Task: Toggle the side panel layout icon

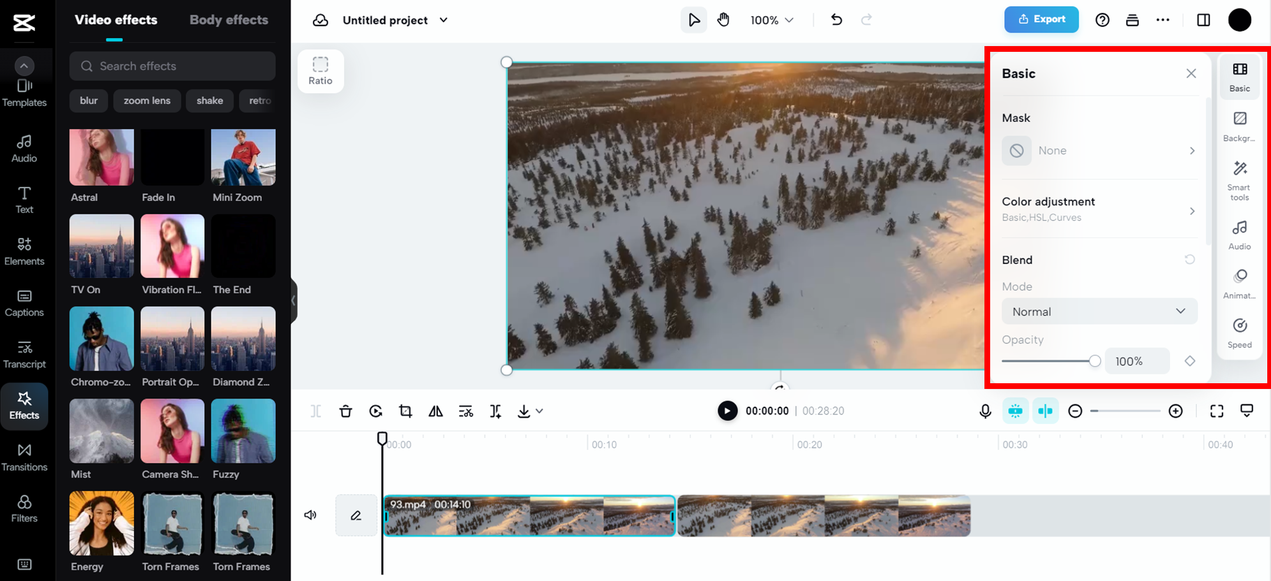Action: pyautogui.click(x=1203, y=20)
